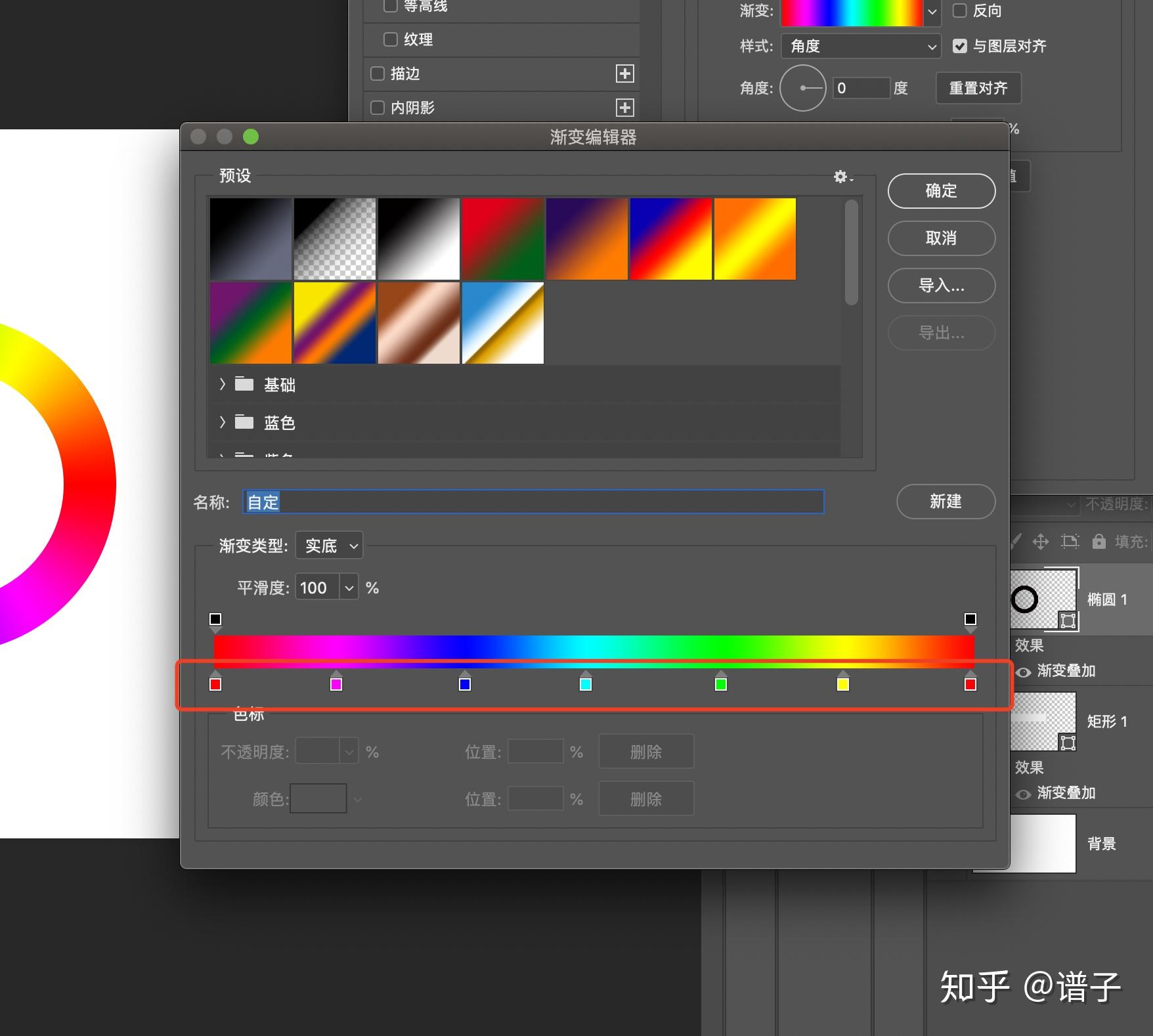The width and height of the screenshot is (1153, 1036).
Task: Click the gradient name input field
Action: (x=533, y=502)
